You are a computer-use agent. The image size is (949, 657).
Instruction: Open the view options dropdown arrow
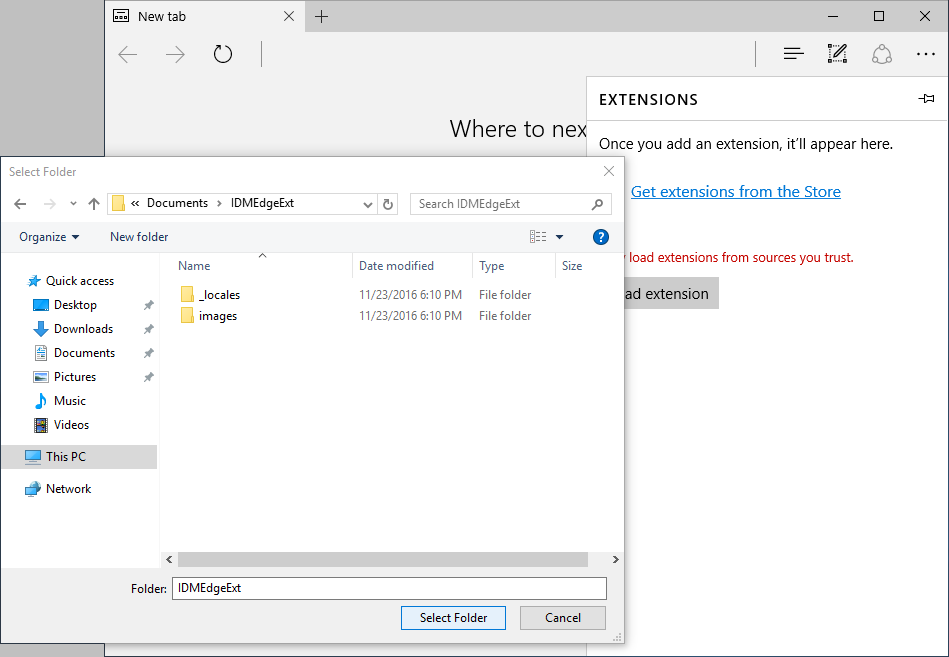(558, 236)
